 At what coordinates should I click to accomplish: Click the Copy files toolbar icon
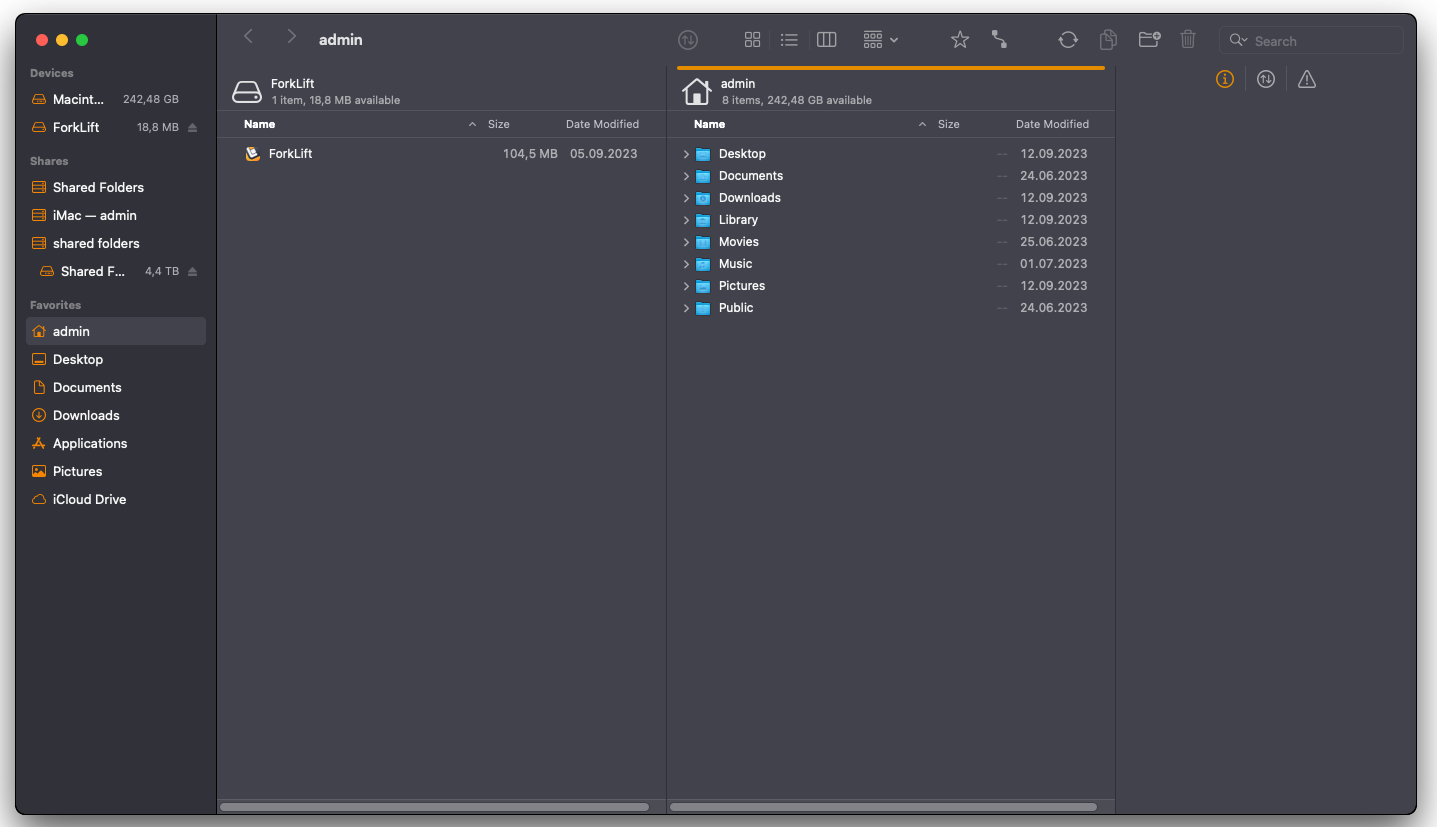[x=1108, y=40]
